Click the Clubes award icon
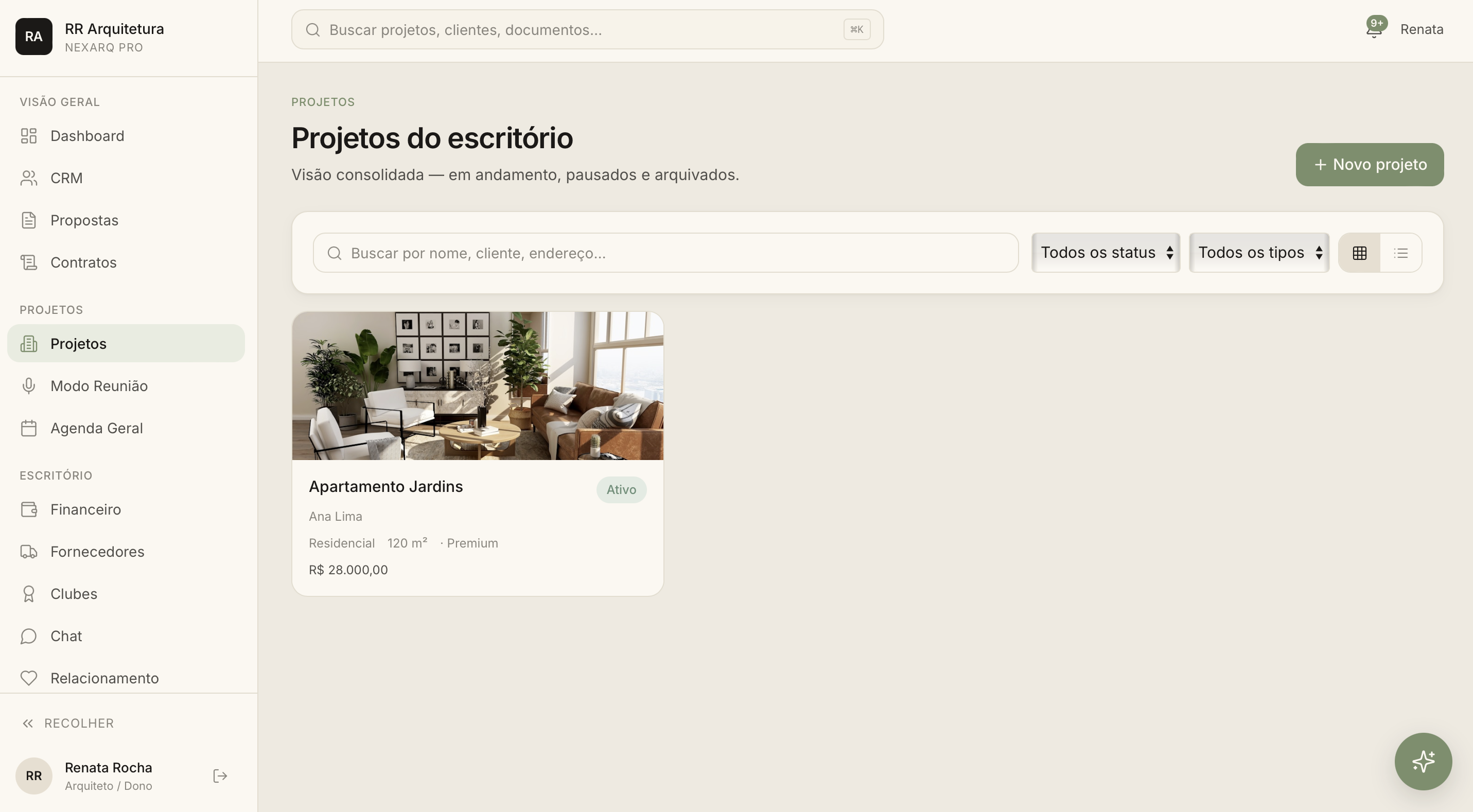1473x812 pixels. pyautogui.click(x=29, y=595)
